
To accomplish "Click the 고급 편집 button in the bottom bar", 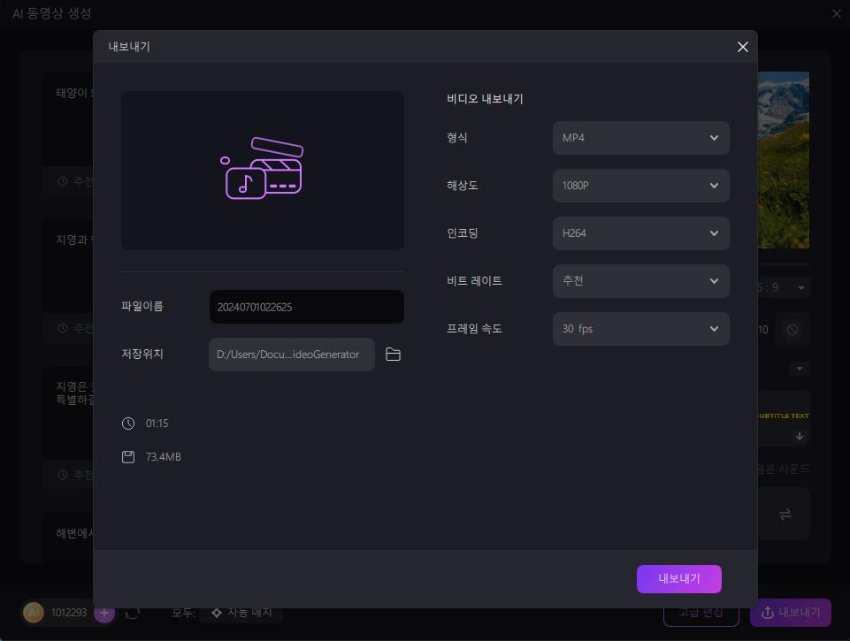I will [x=702, y=612].
